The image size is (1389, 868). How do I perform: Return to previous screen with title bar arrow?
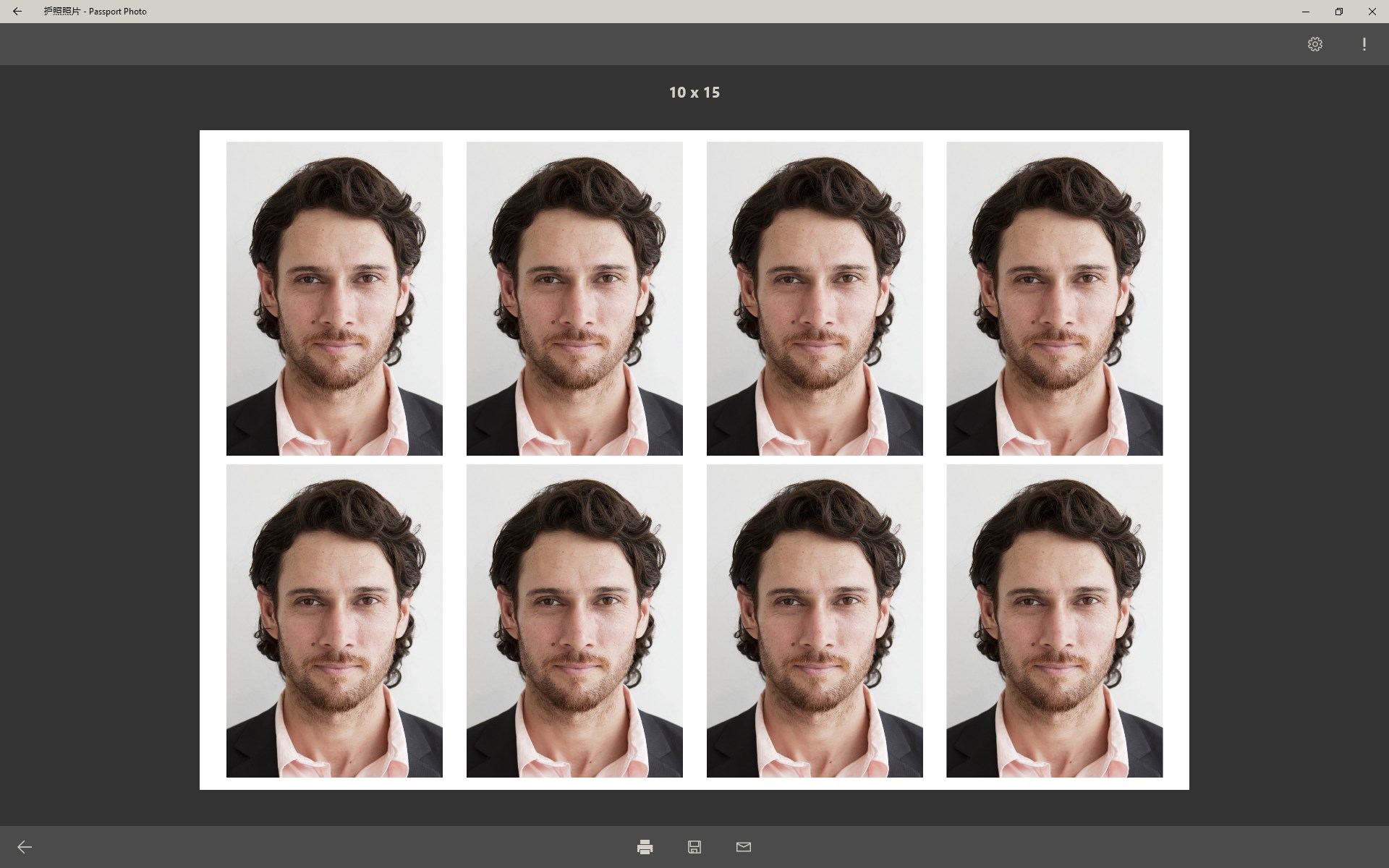[x=17, y=12]
